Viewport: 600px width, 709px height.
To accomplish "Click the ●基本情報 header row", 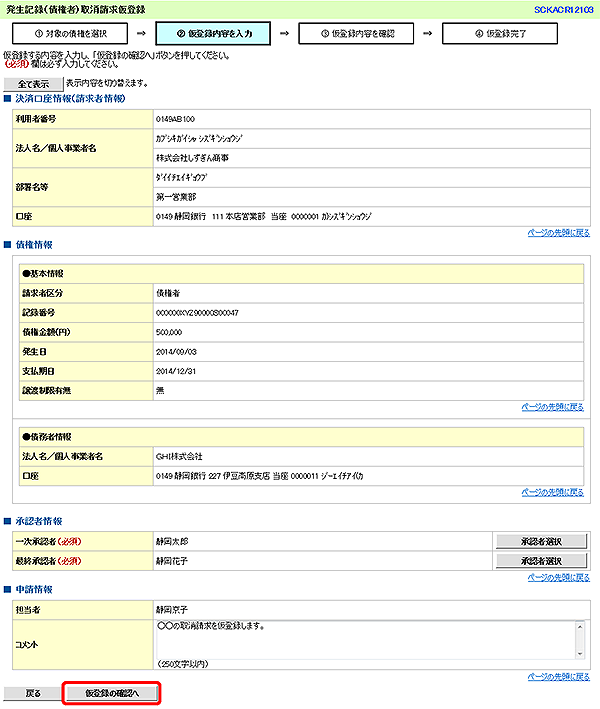I will tap(302, 274).
